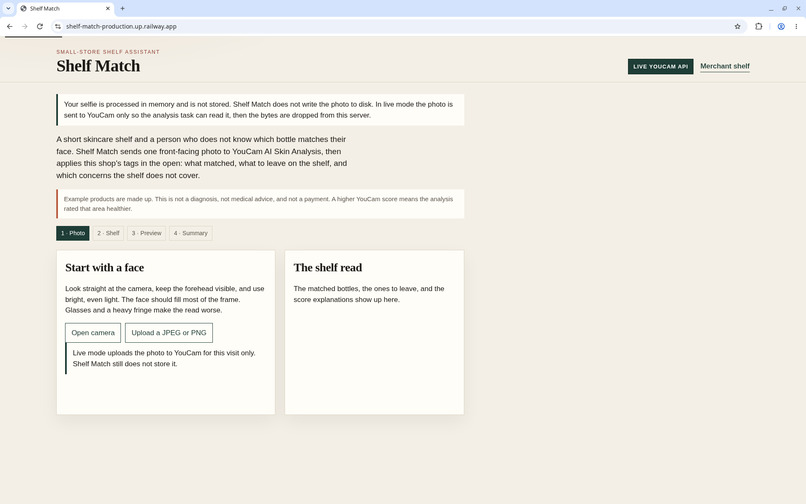Select the Shelf Match browser tab
The width and height of the screenshot is (806, 504).
[65, 8]
